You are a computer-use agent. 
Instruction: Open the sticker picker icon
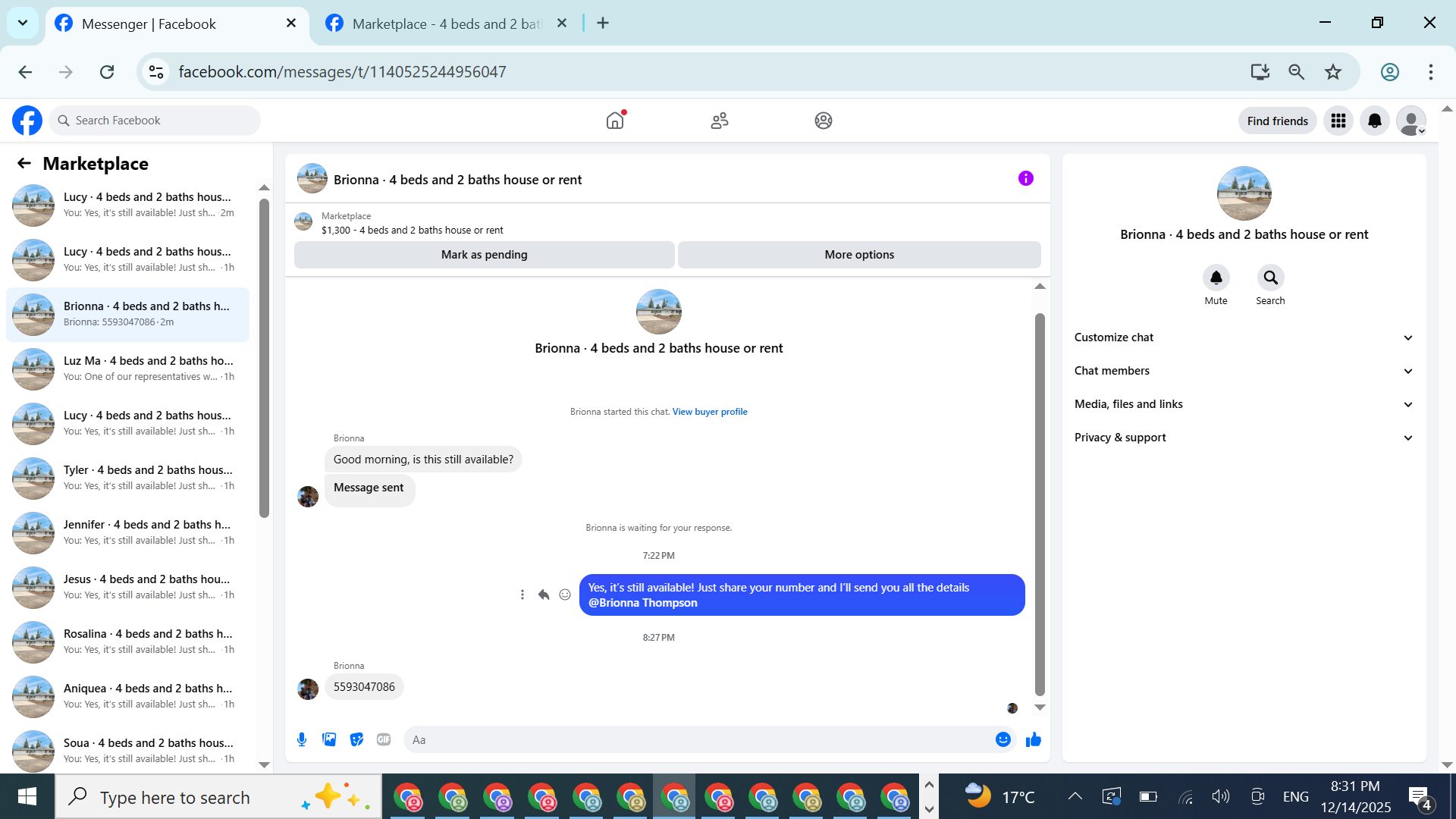click(356, 739)
